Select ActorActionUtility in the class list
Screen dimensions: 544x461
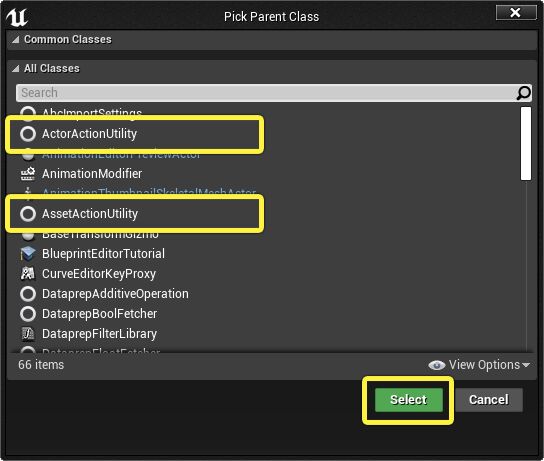[x=89, y=134]
